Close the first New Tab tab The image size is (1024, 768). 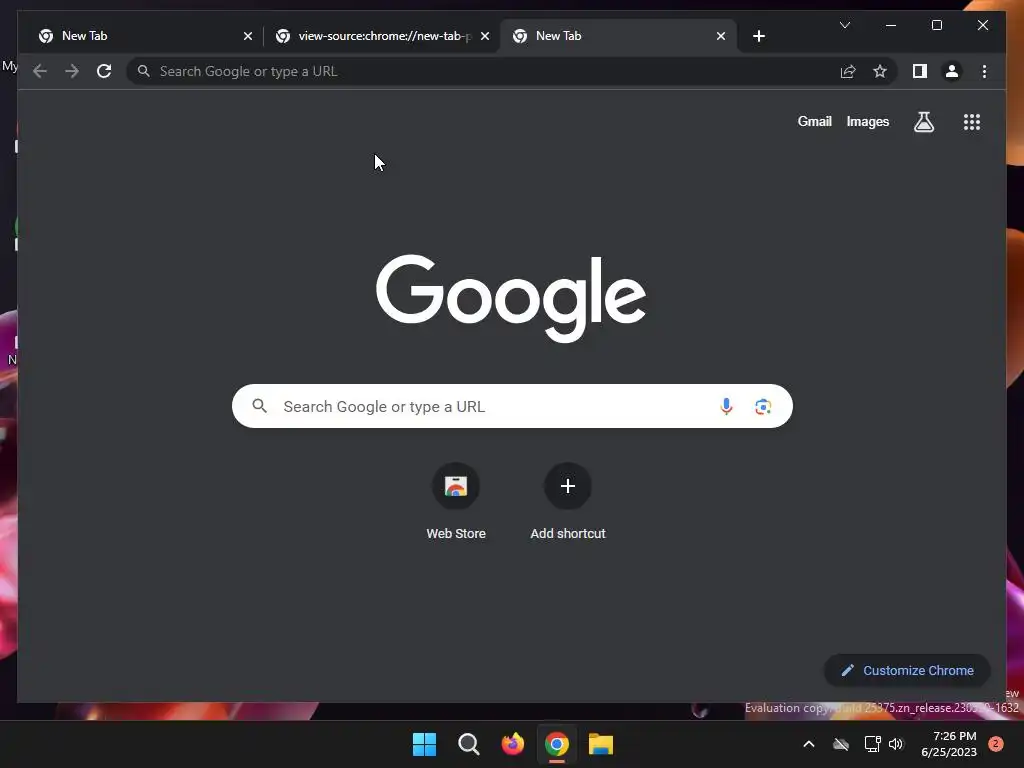point(248,36)
